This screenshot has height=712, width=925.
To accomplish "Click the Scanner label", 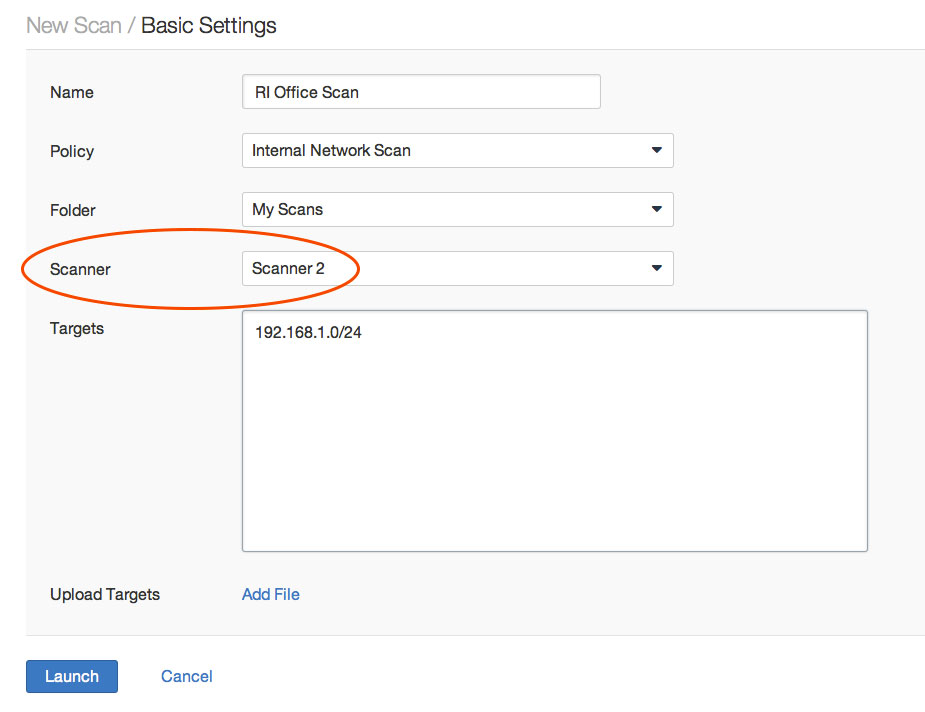I will 80,269.
